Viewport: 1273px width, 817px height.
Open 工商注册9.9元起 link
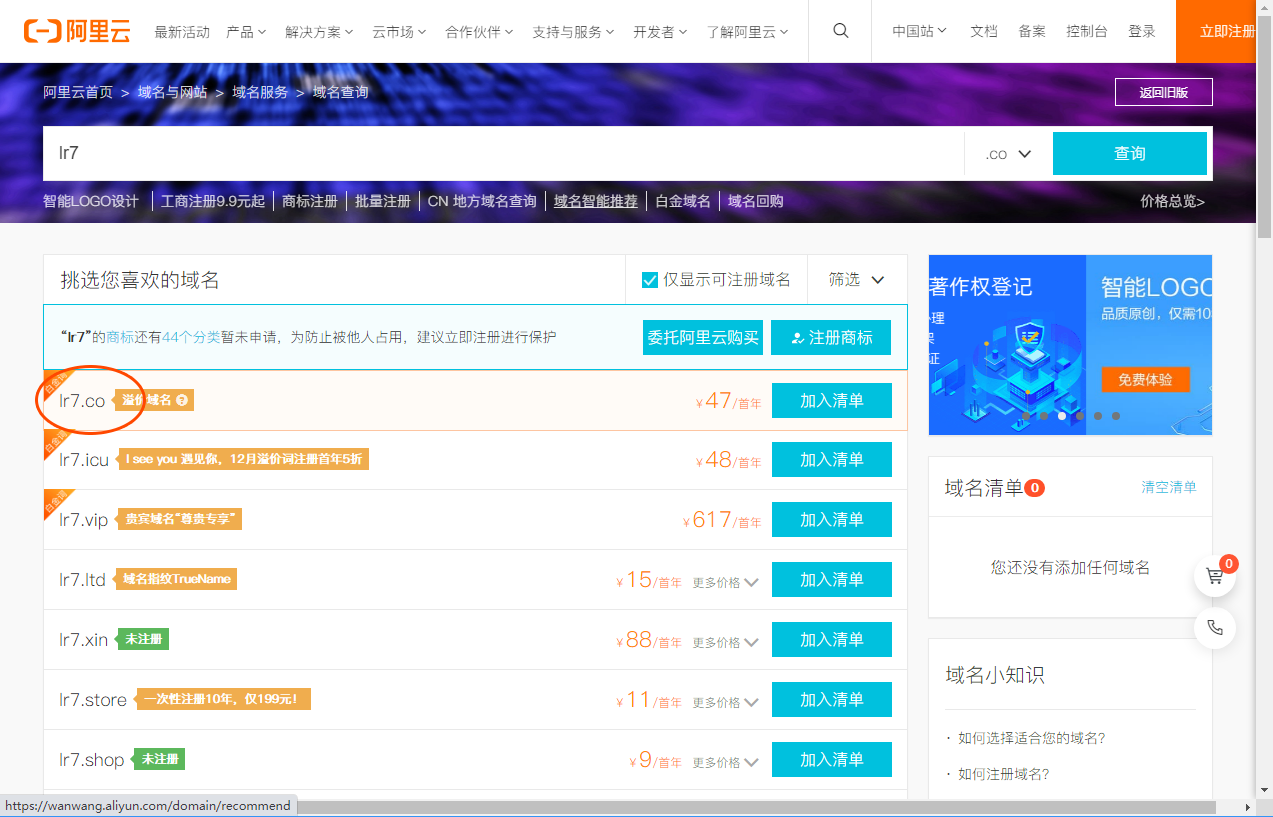[213, 201]
